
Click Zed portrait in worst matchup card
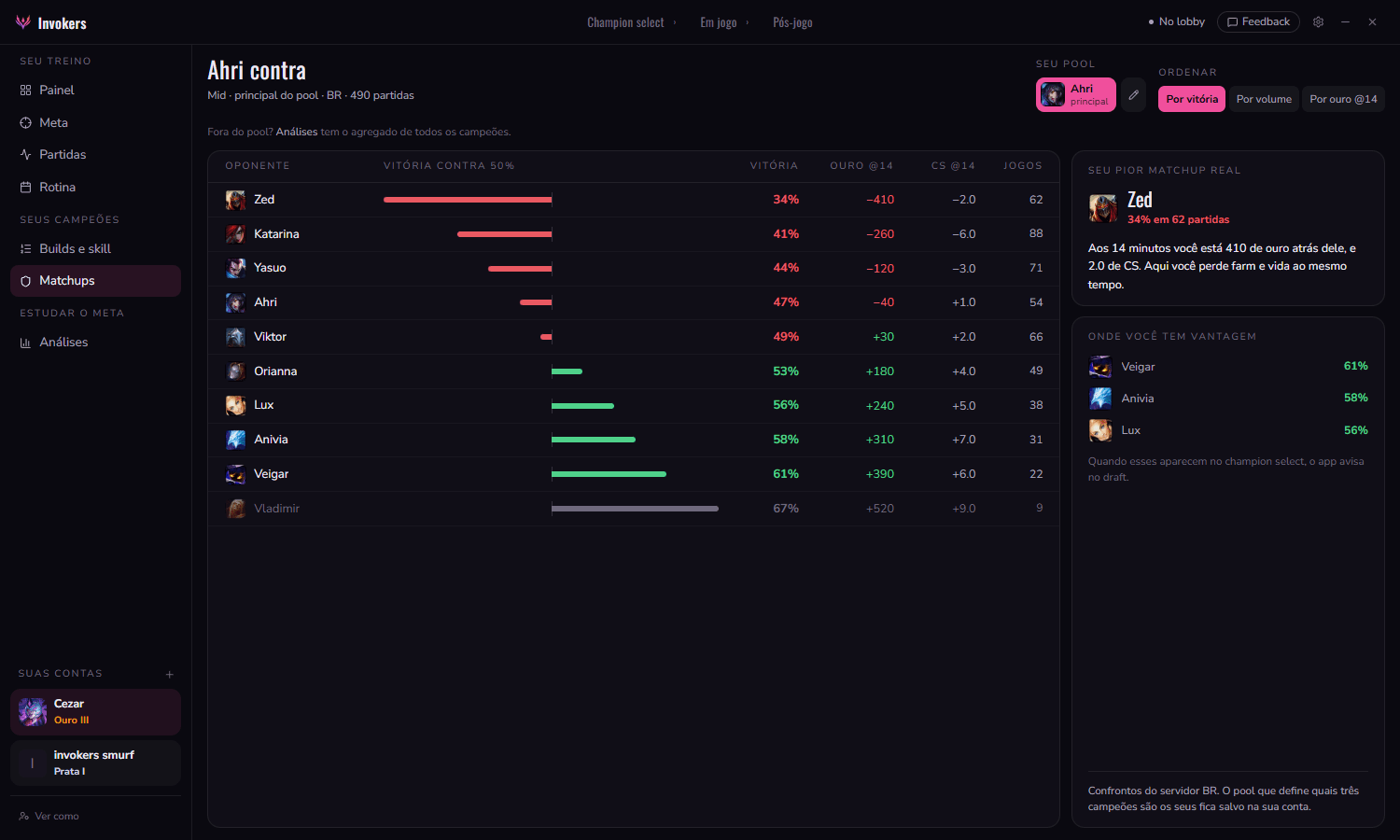[1102, 208]
